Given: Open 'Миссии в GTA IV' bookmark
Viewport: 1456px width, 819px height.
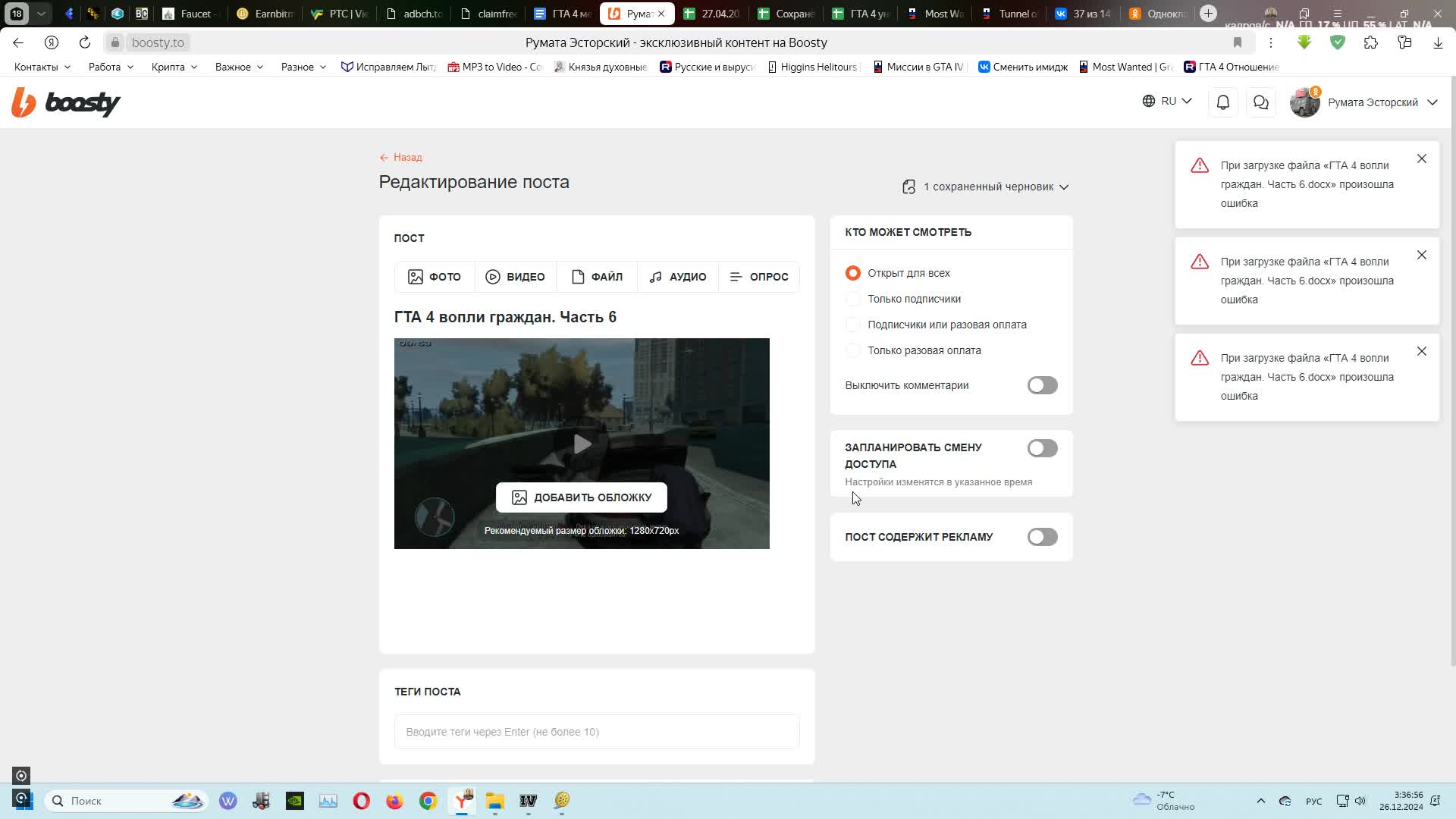Looking at the screenshot, I should point(919,67).
